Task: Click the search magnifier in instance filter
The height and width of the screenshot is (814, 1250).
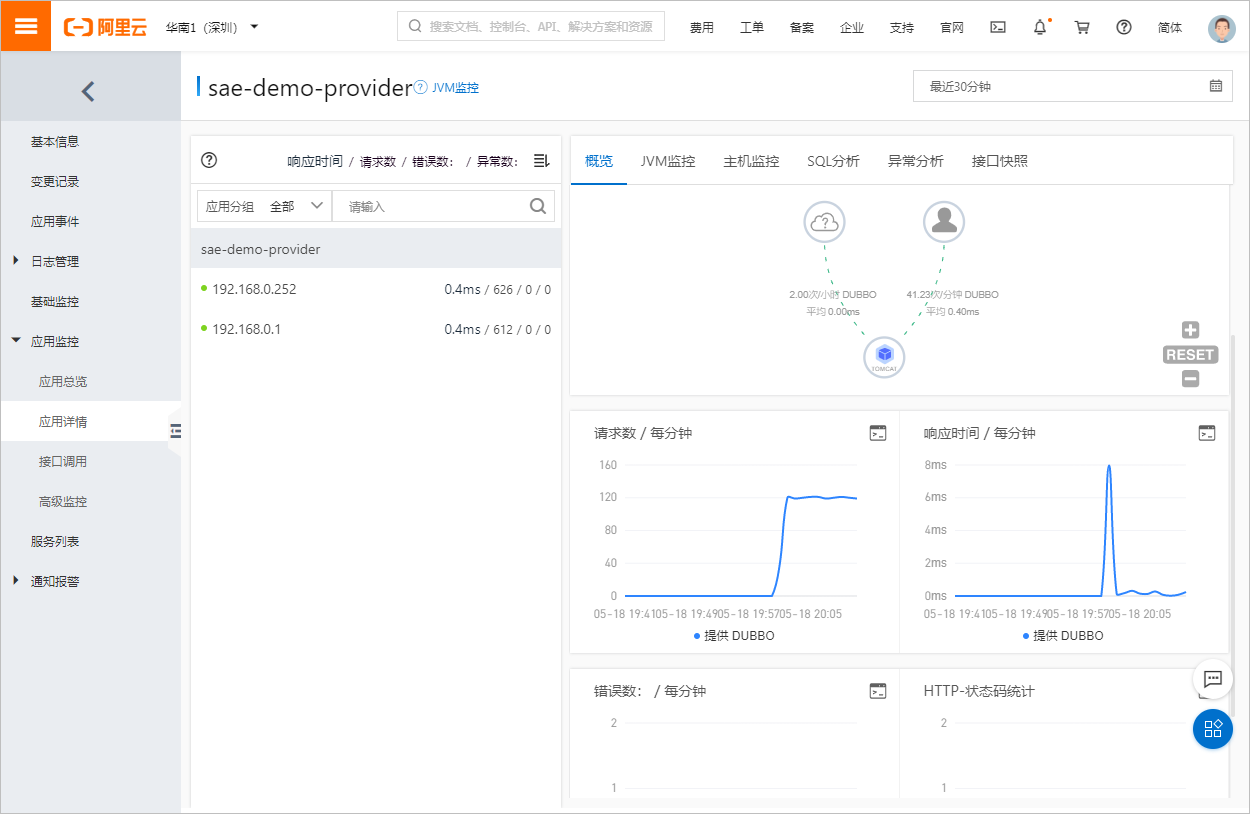Action: point(538,206)
